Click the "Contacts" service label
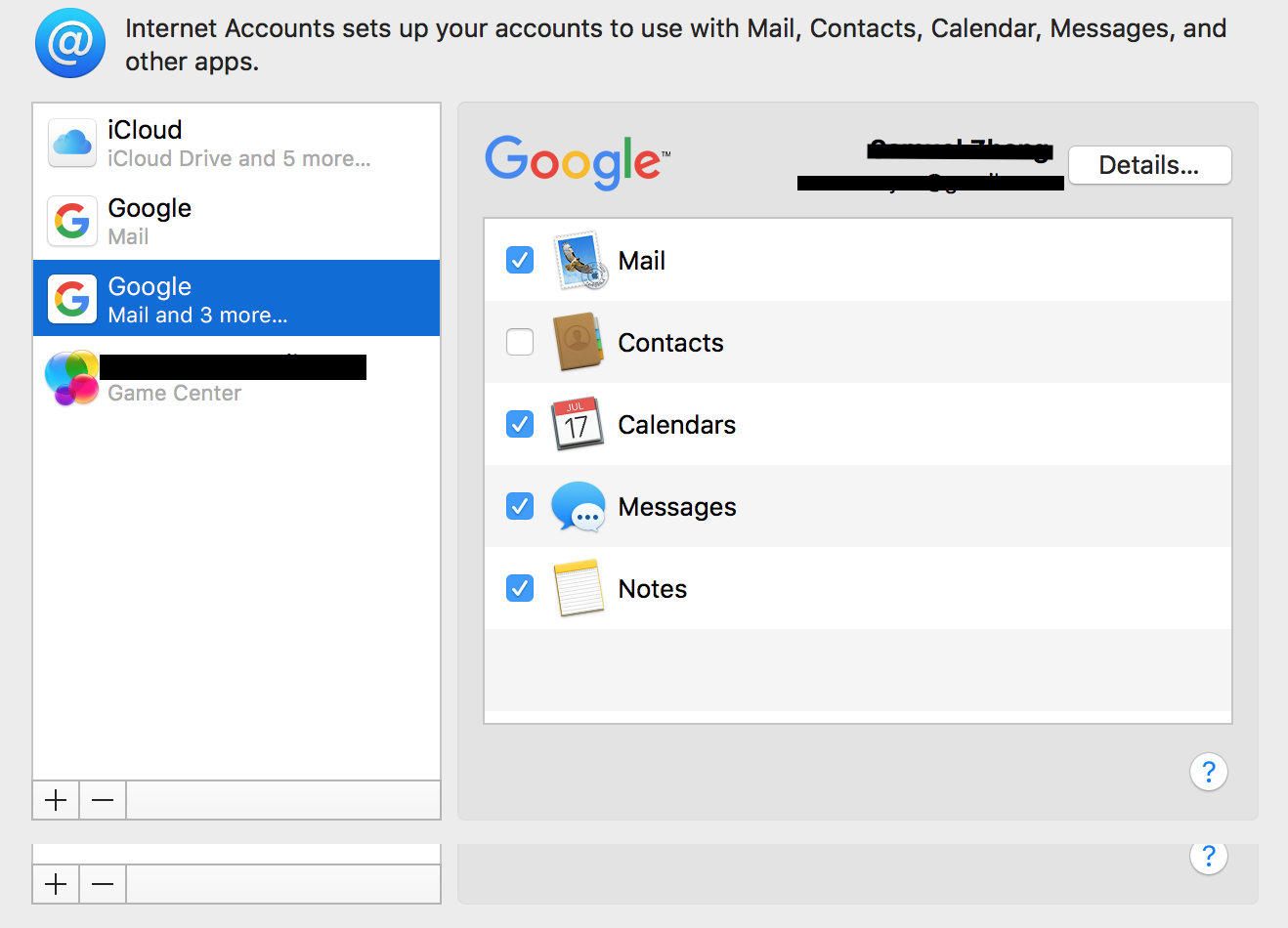This screenshot has height=928, width=1288. pos(671,343)
